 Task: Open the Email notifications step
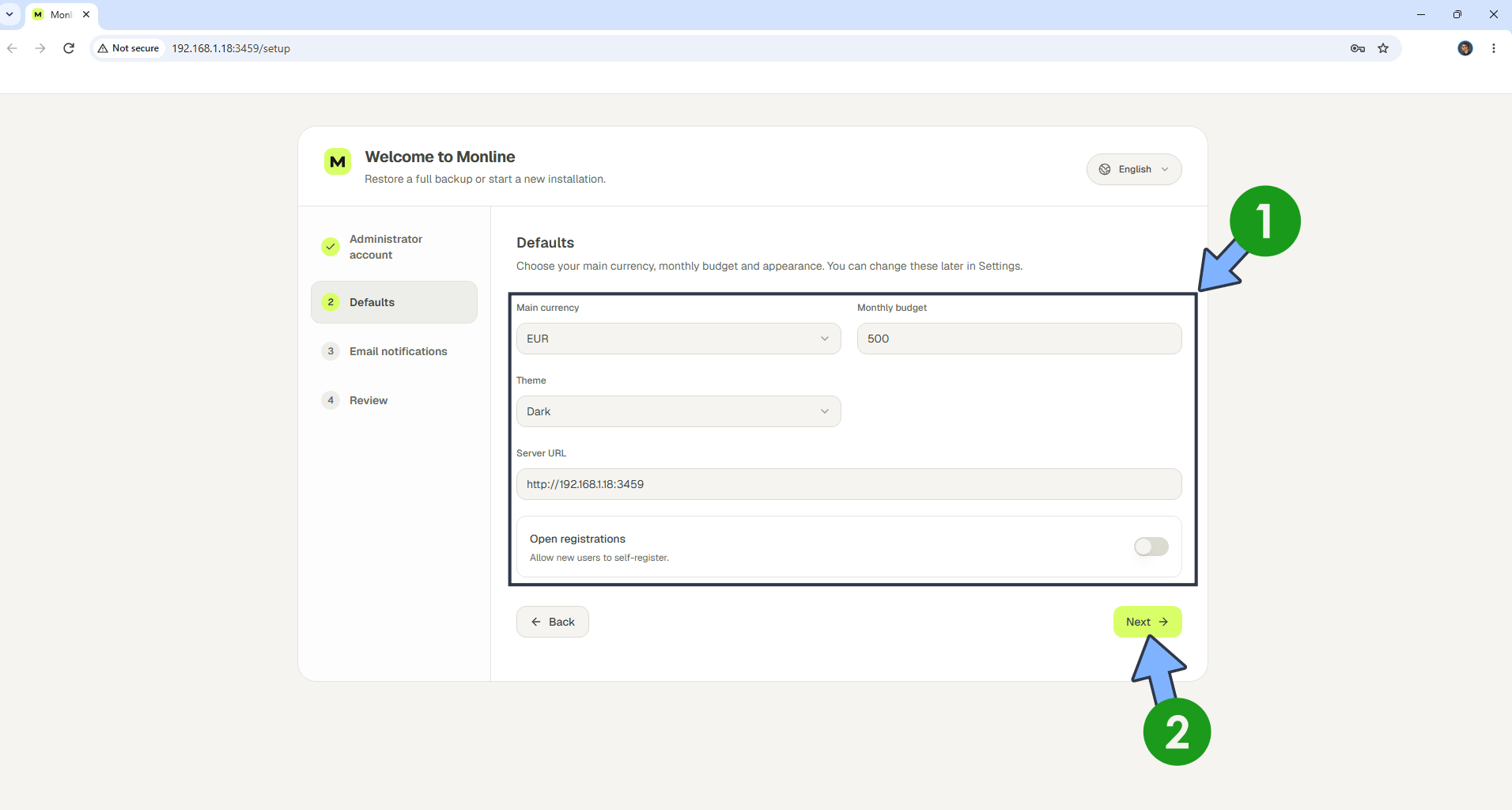click(x=394, y=351)
